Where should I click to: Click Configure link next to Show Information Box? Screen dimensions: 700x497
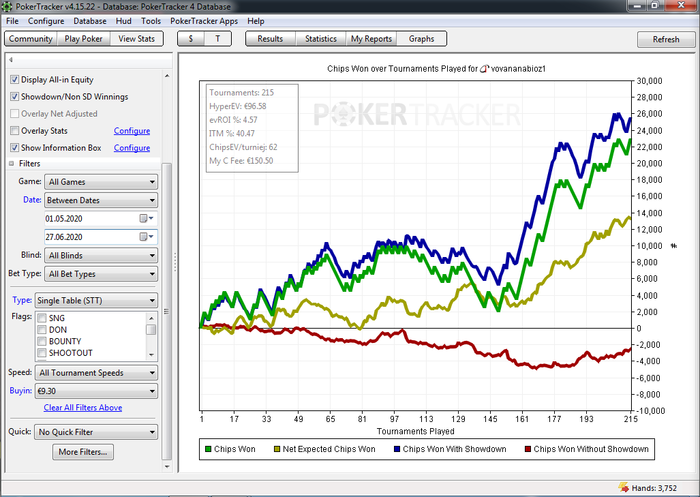pyautogui.click(x=132, y=148)
